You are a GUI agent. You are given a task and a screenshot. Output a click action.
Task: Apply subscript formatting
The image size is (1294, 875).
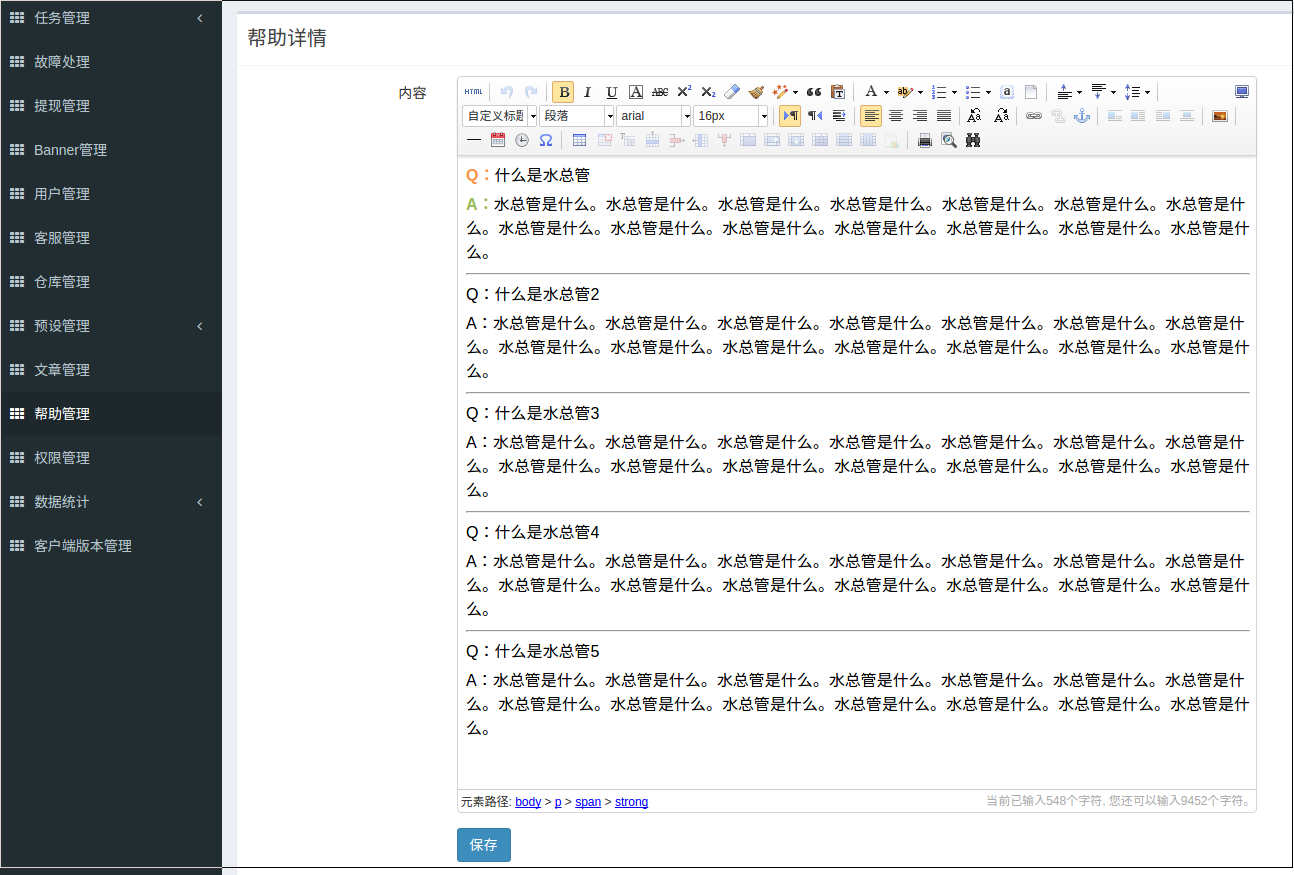point(708,92)
